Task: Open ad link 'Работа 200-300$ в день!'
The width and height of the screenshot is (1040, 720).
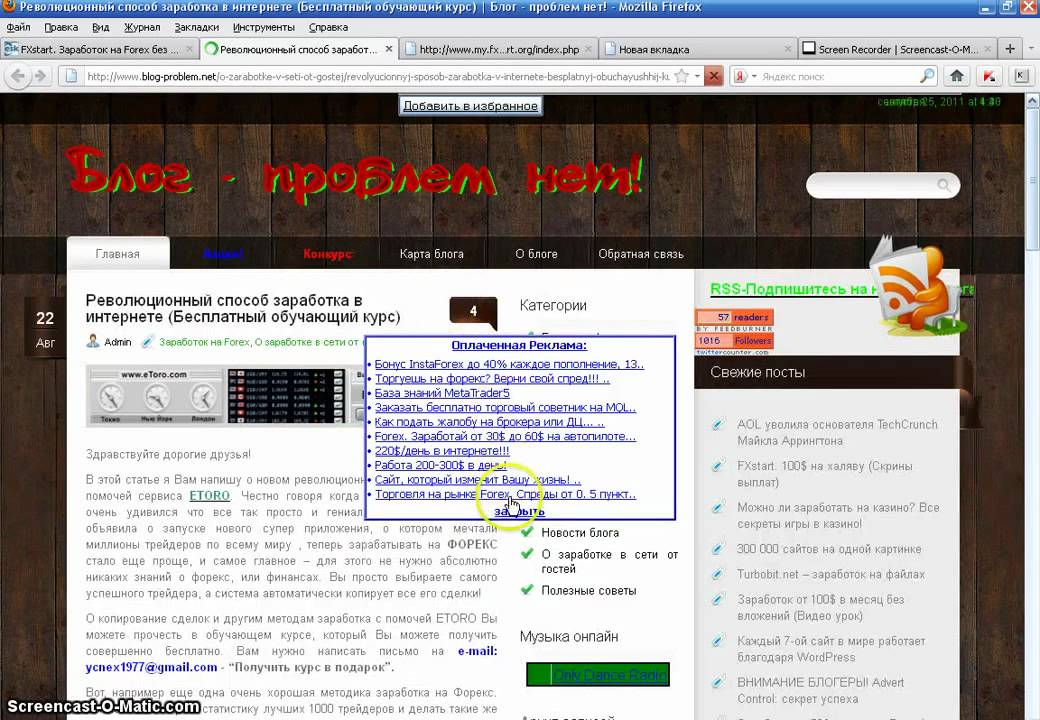Action: [x=440, y=465]
